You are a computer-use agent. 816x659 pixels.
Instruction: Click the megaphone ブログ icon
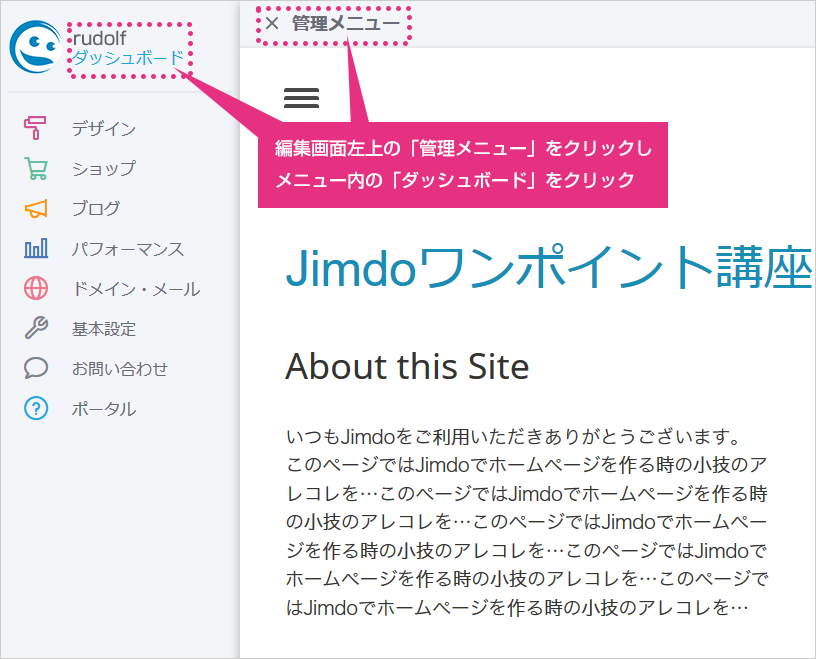point(35,208)
